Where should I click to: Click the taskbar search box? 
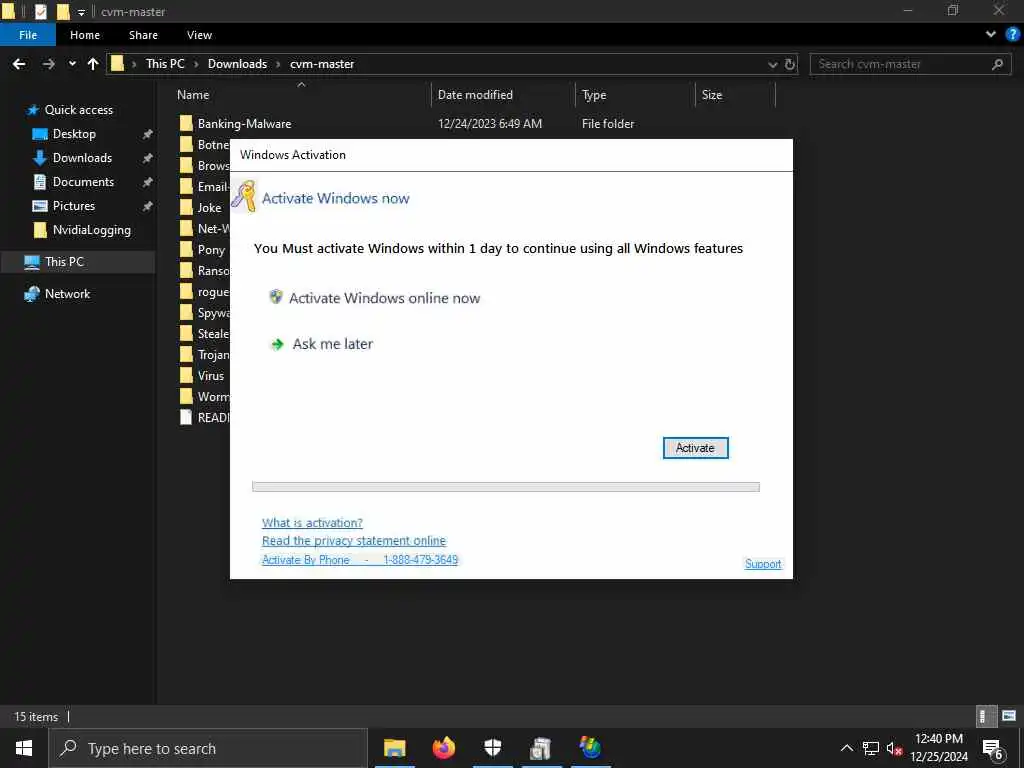pyautogui.click(x=208, y=748)
